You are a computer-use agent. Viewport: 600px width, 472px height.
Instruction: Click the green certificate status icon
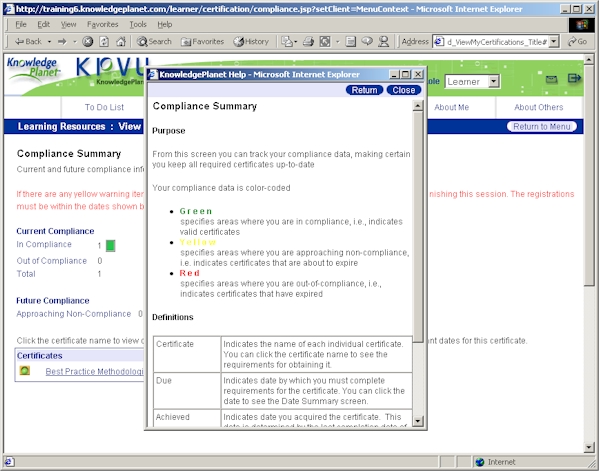pos(24,371)
